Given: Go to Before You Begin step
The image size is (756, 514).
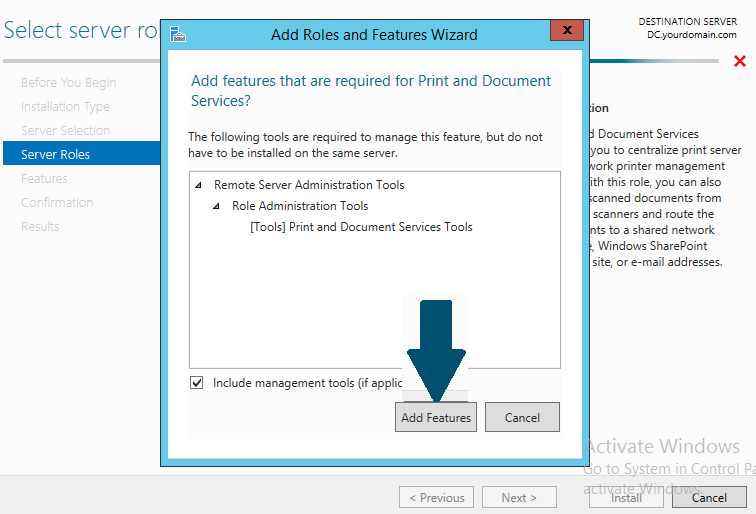Looking at the screenshot, I should 68,82.
